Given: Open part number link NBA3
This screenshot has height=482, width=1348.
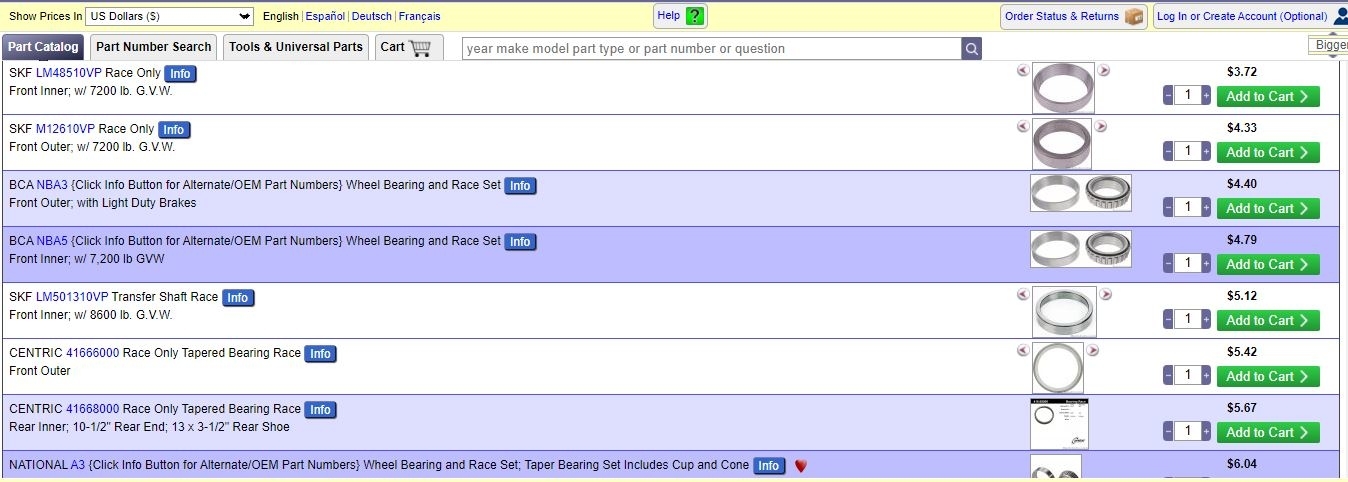Looking at the screenshot, I should tap(52, 185).
